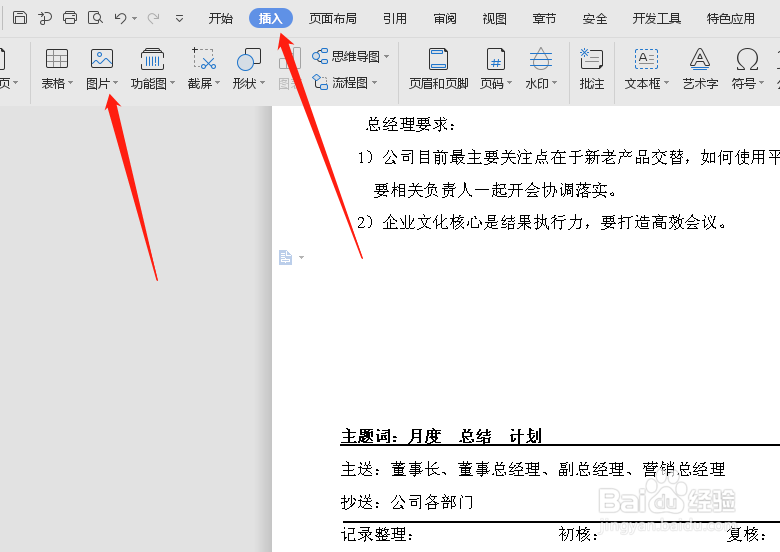Click the Save icon in quick toolbar

(x=20, y=18)
